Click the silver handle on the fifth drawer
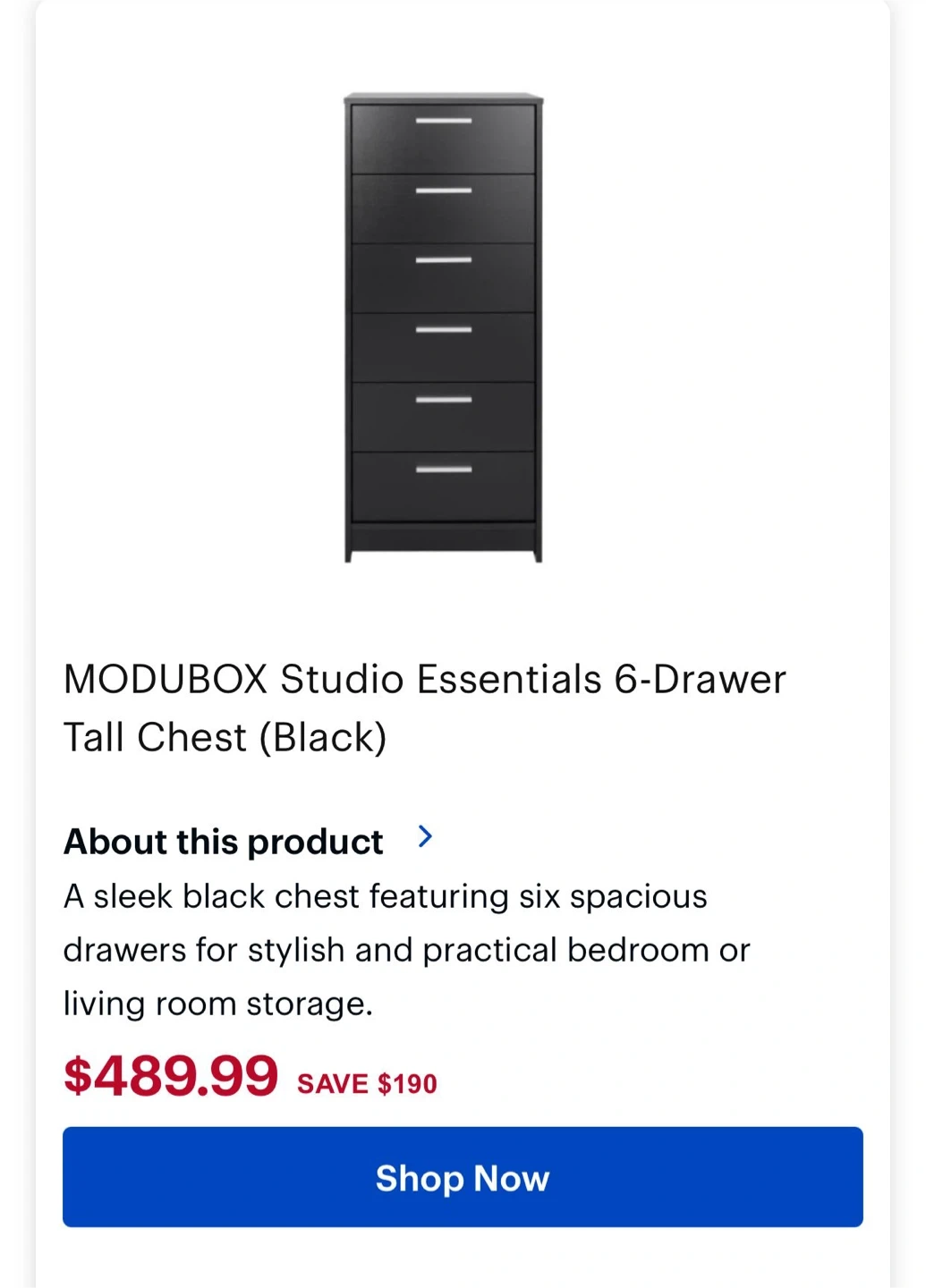The height and width of the screenshot is (1288, 926). [x=444, y=400]
